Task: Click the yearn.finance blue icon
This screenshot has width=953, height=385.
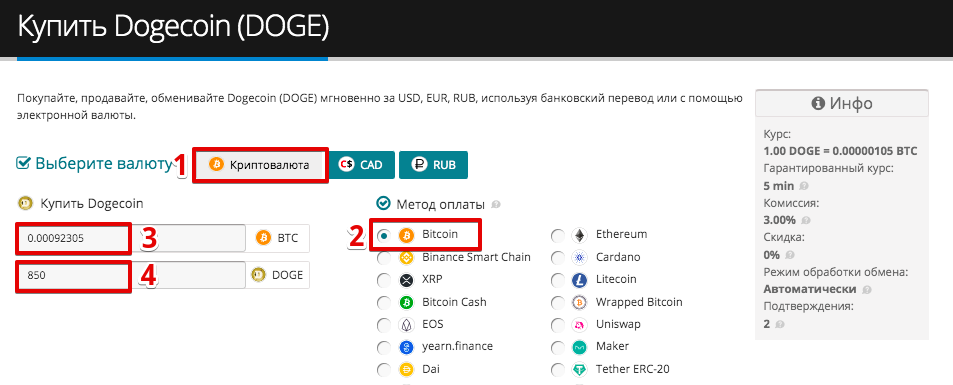Action: pos(406,348)
